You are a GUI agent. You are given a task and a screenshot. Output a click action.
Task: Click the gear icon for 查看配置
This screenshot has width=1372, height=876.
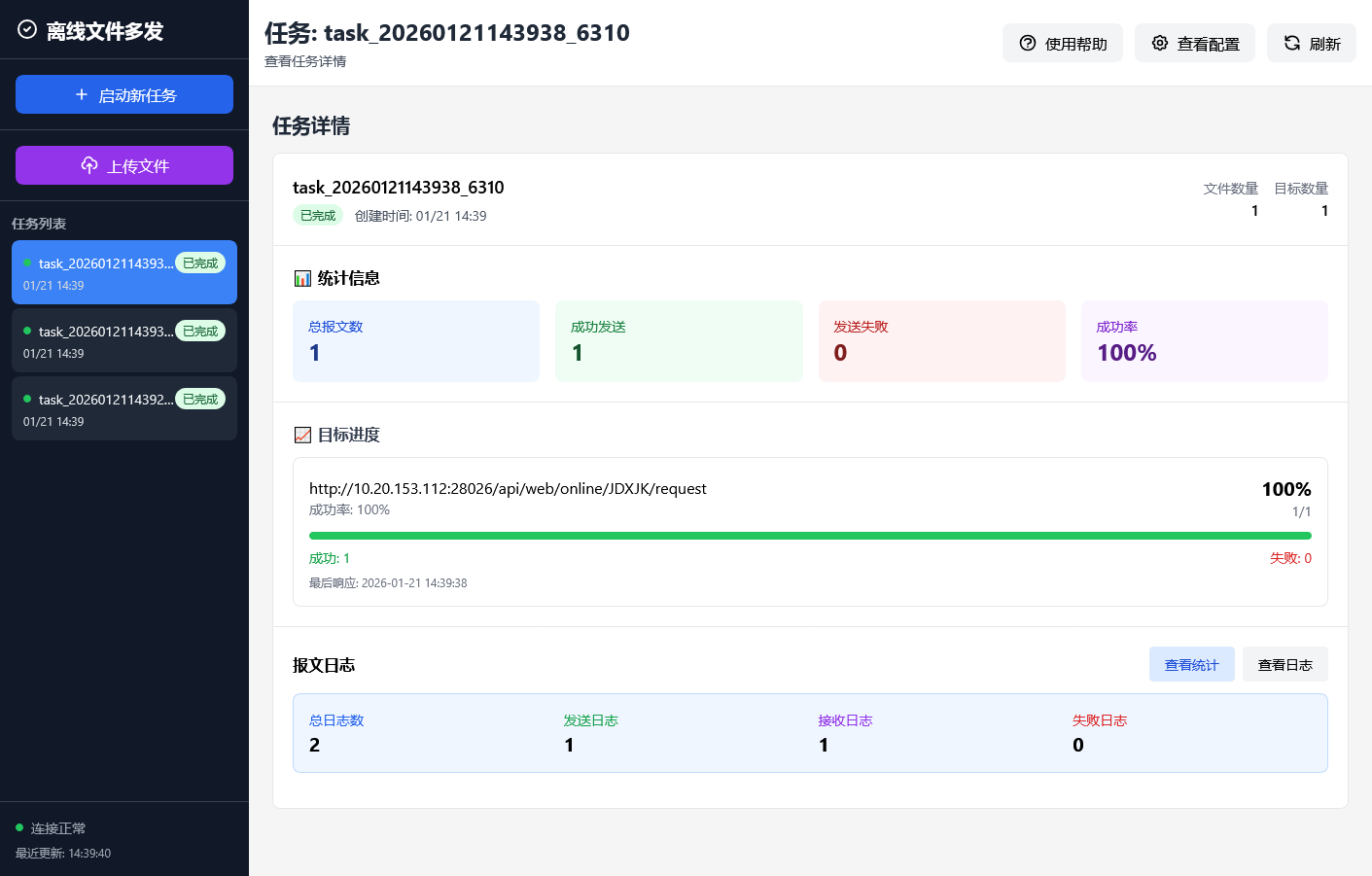1159,43
